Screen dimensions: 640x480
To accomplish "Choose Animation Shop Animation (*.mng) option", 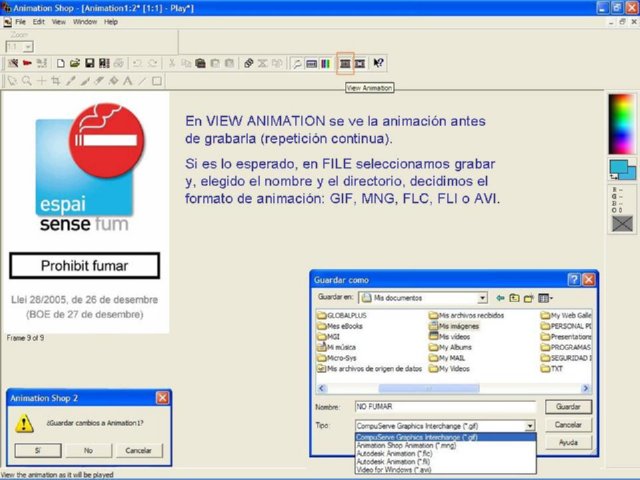I will pos(445,445).
